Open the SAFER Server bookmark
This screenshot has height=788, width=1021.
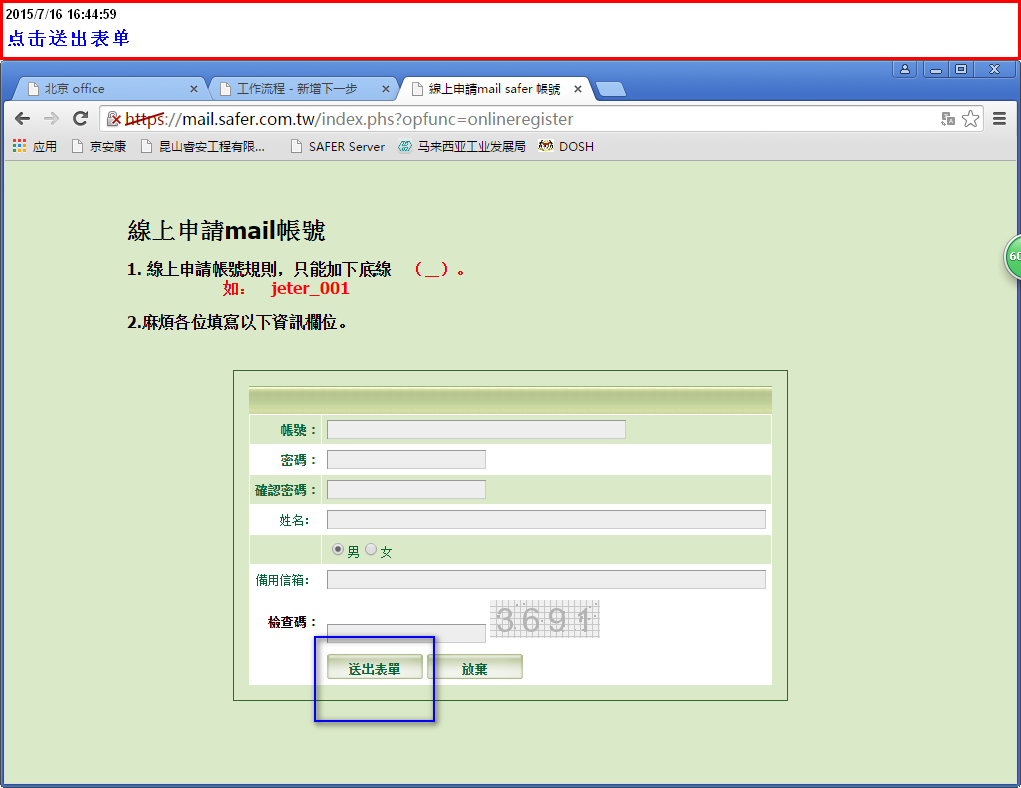tap(337, 146)
